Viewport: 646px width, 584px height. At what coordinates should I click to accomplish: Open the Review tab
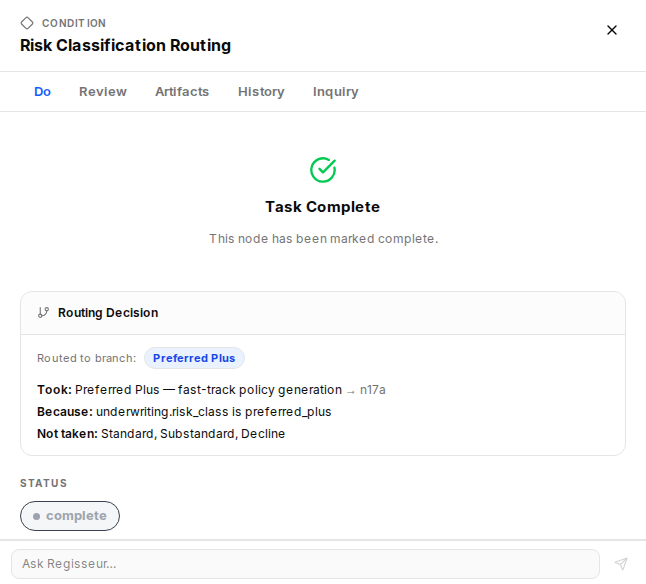103,91
